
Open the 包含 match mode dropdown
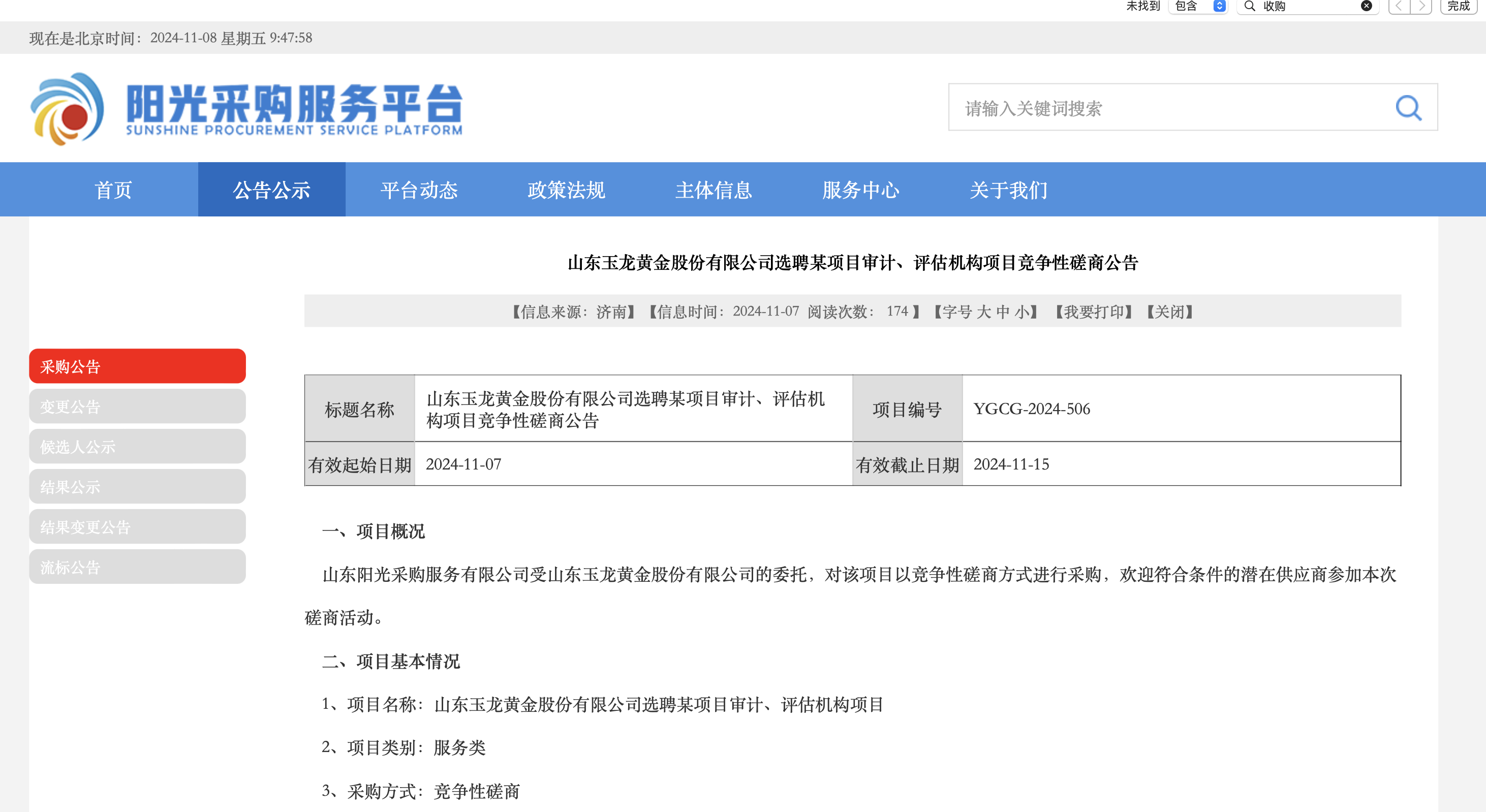tap(1197, 6)
